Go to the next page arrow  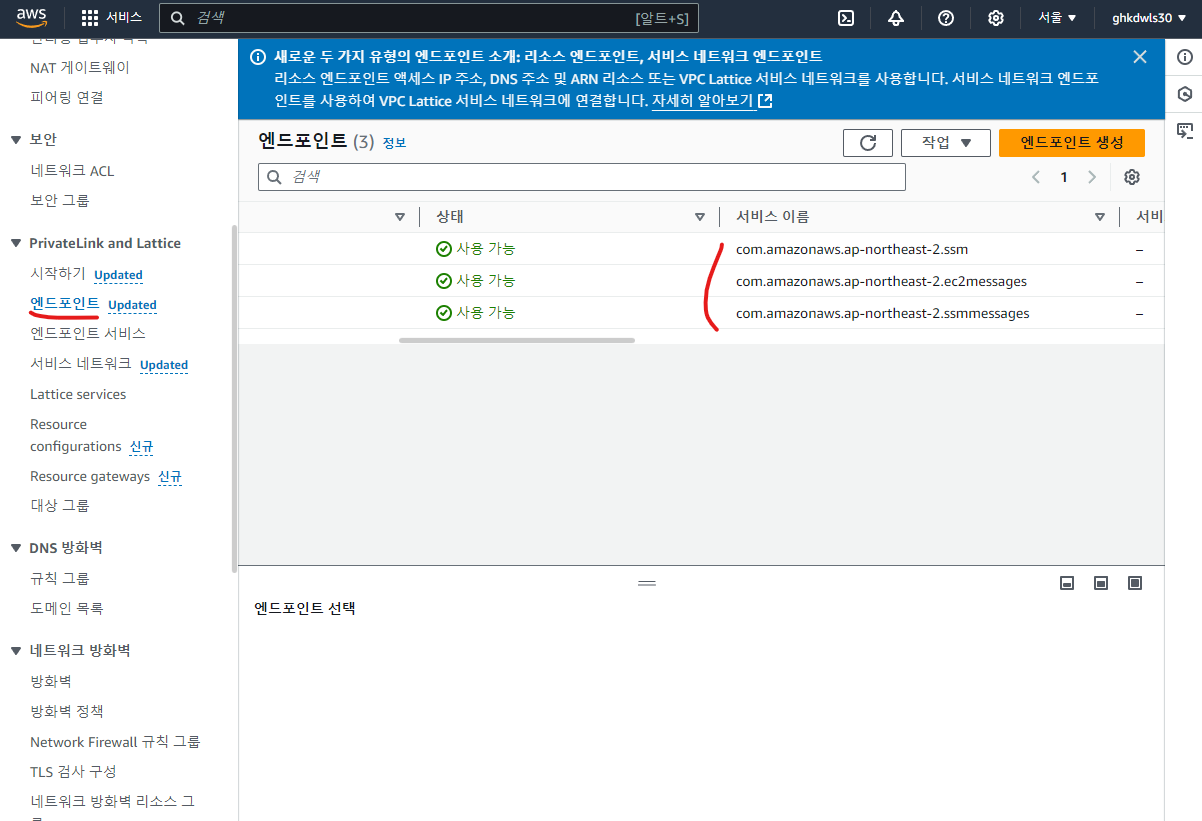click(x=1092, y=177)
